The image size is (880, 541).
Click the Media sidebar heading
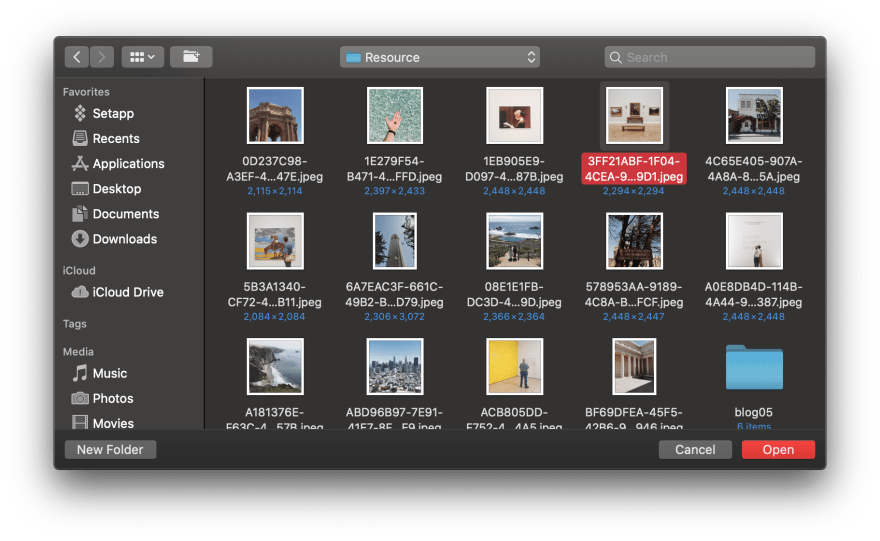pos(78,352)
